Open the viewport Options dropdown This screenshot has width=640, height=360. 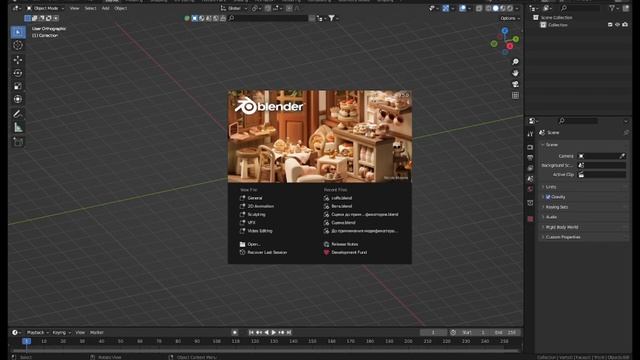[x=509, y=18]
